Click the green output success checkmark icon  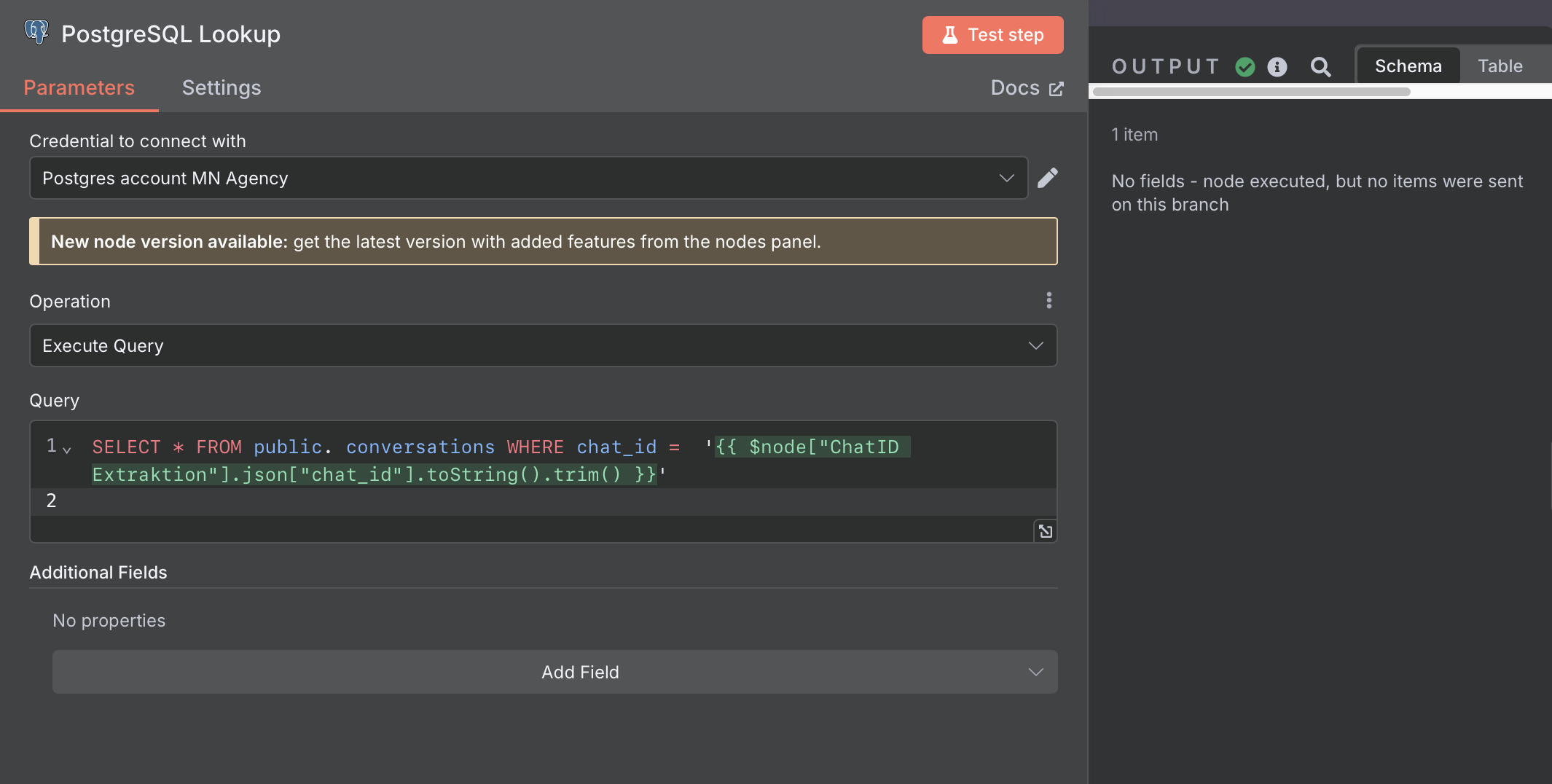1245,67
